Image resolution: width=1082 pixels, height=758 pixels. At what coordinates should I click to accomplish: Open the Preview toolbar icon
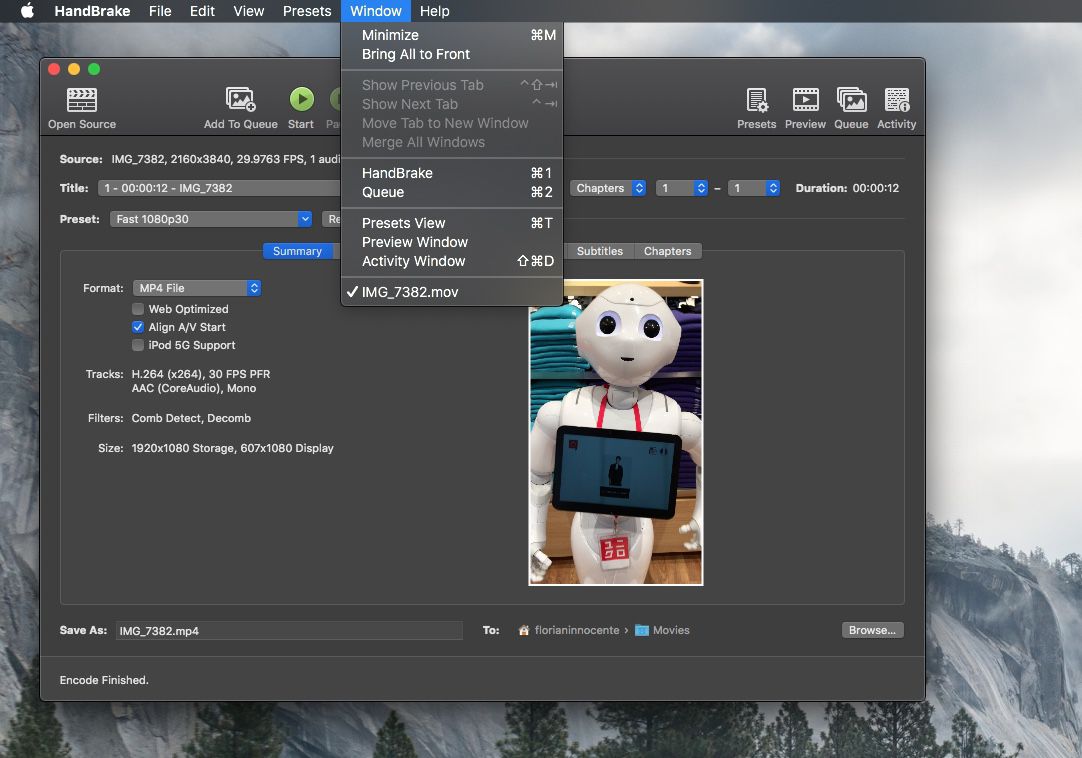(805, 100)
